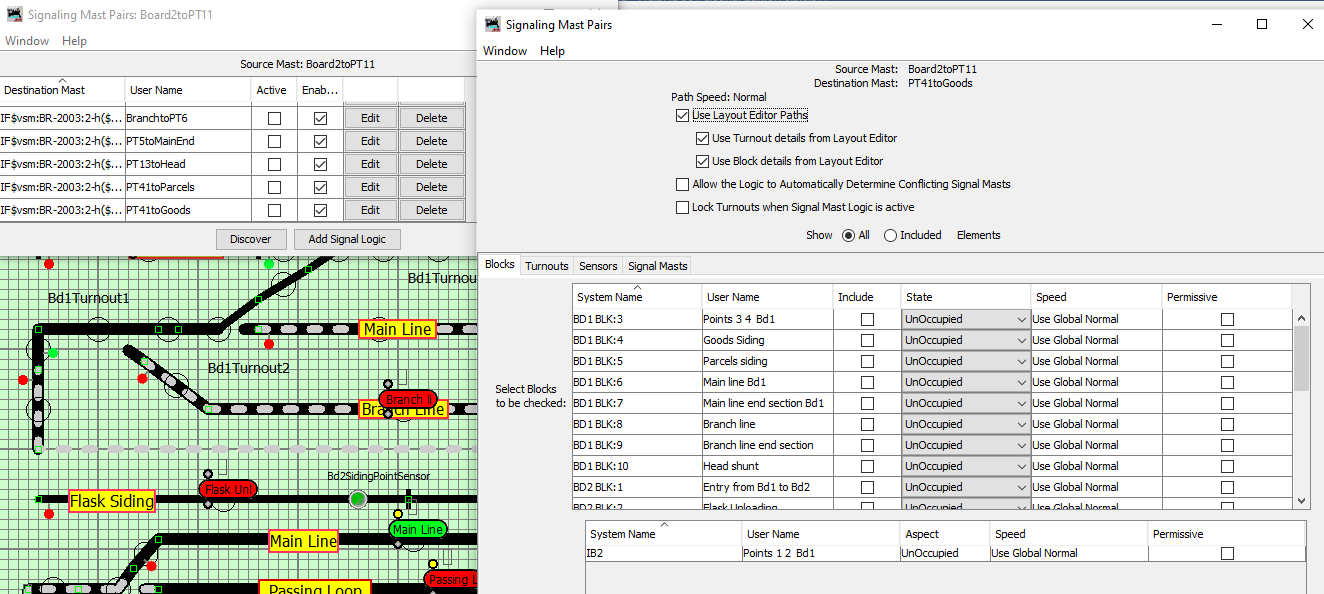Click Edit for PT41toGoods mast pair

tap(370, 210)
